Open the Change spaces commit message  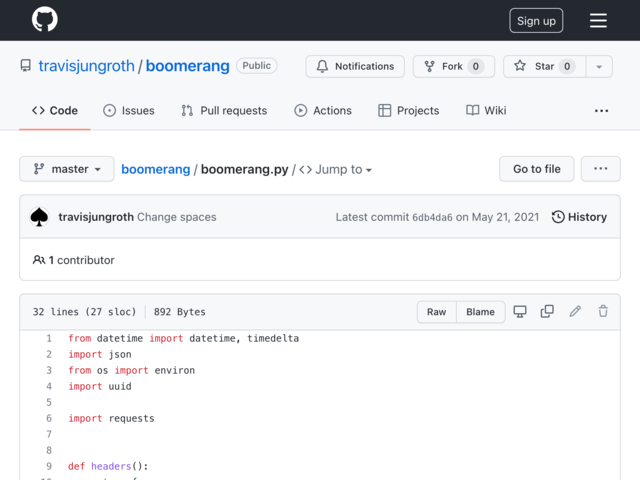(177, 217)
